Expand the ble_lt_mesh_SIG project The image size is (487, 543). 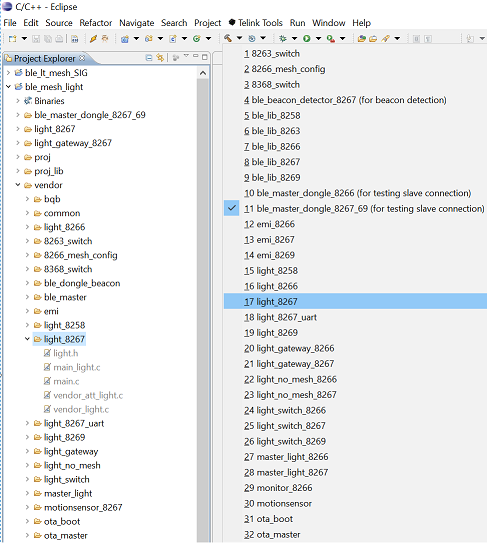8,73
